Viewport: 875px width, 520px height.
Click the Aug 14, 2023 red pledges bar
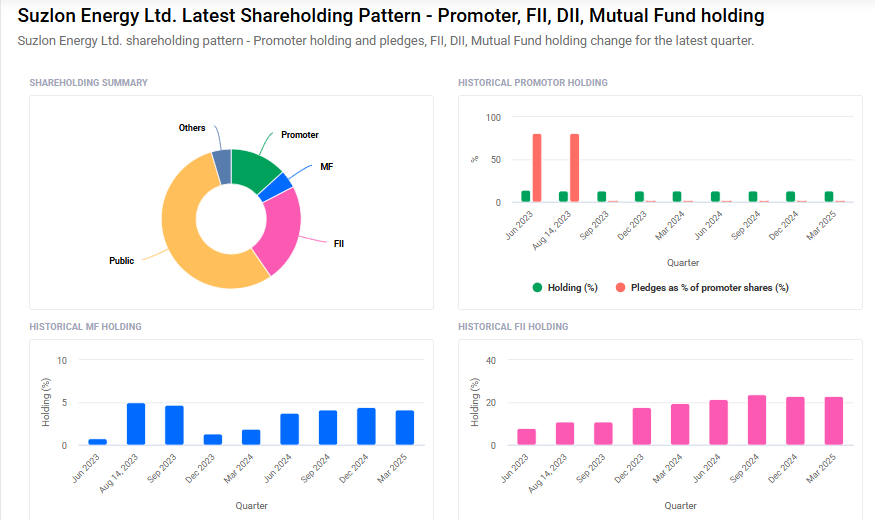point(574,167)
